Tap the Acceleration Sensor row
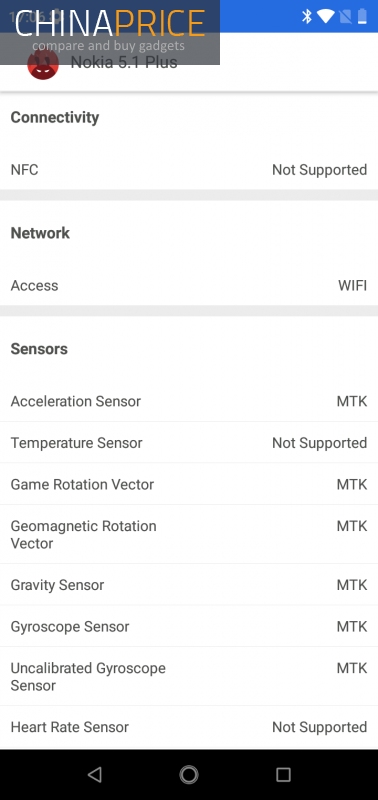The height and width of the screenshot is (800, 378). click(189, 401)
